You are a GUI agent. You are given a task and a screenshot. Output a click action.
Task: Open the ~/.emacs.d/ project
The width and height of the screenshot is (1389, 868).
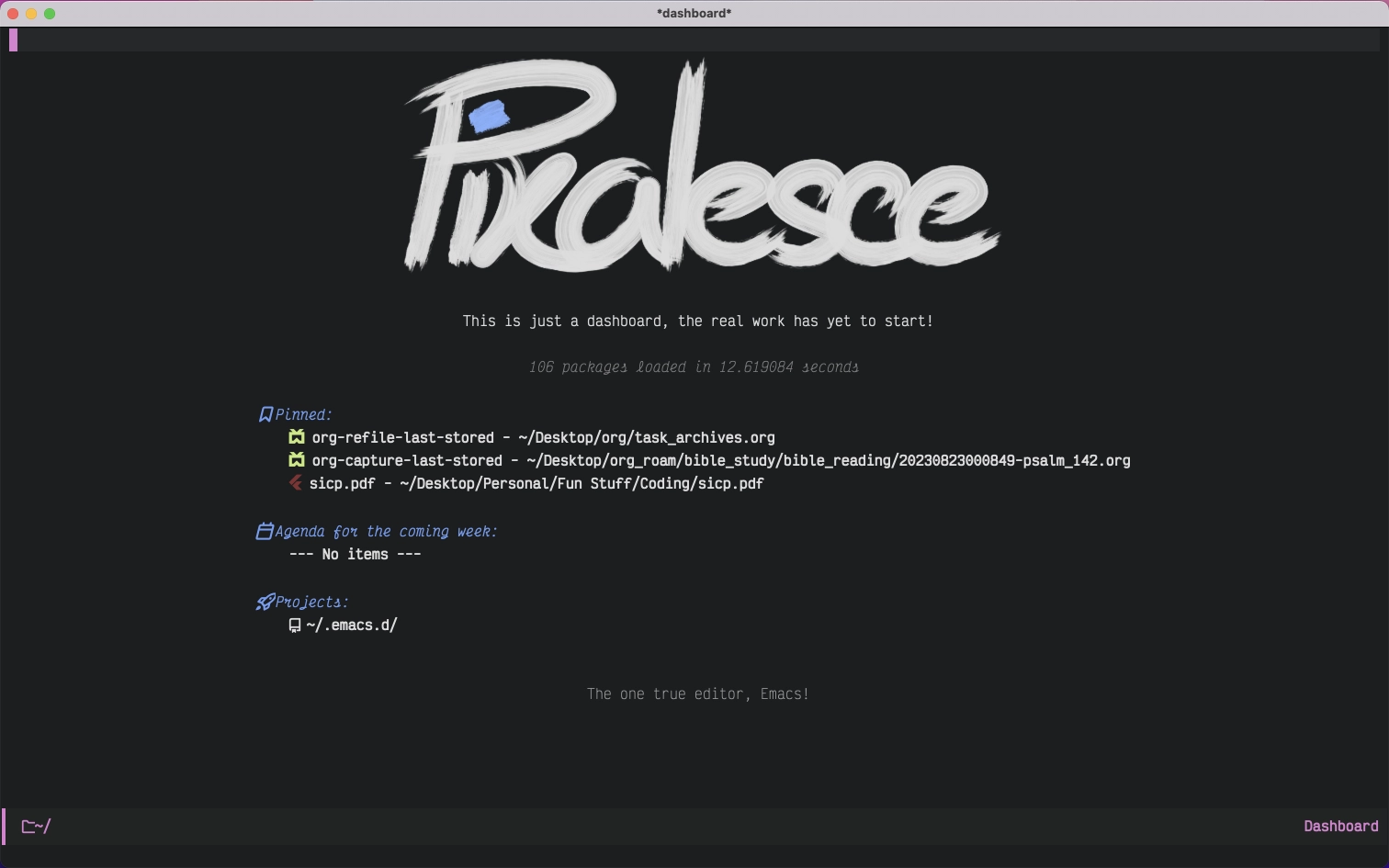[353, 625]
